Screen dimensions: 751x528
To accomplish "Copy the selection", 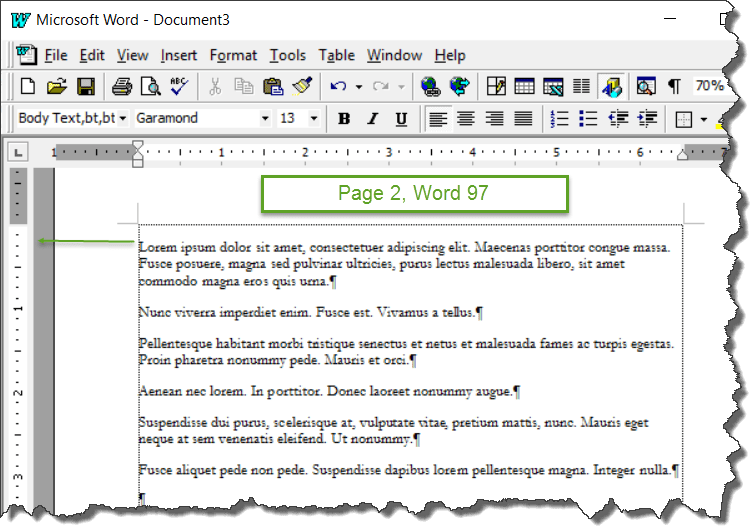I will [244, 87].
